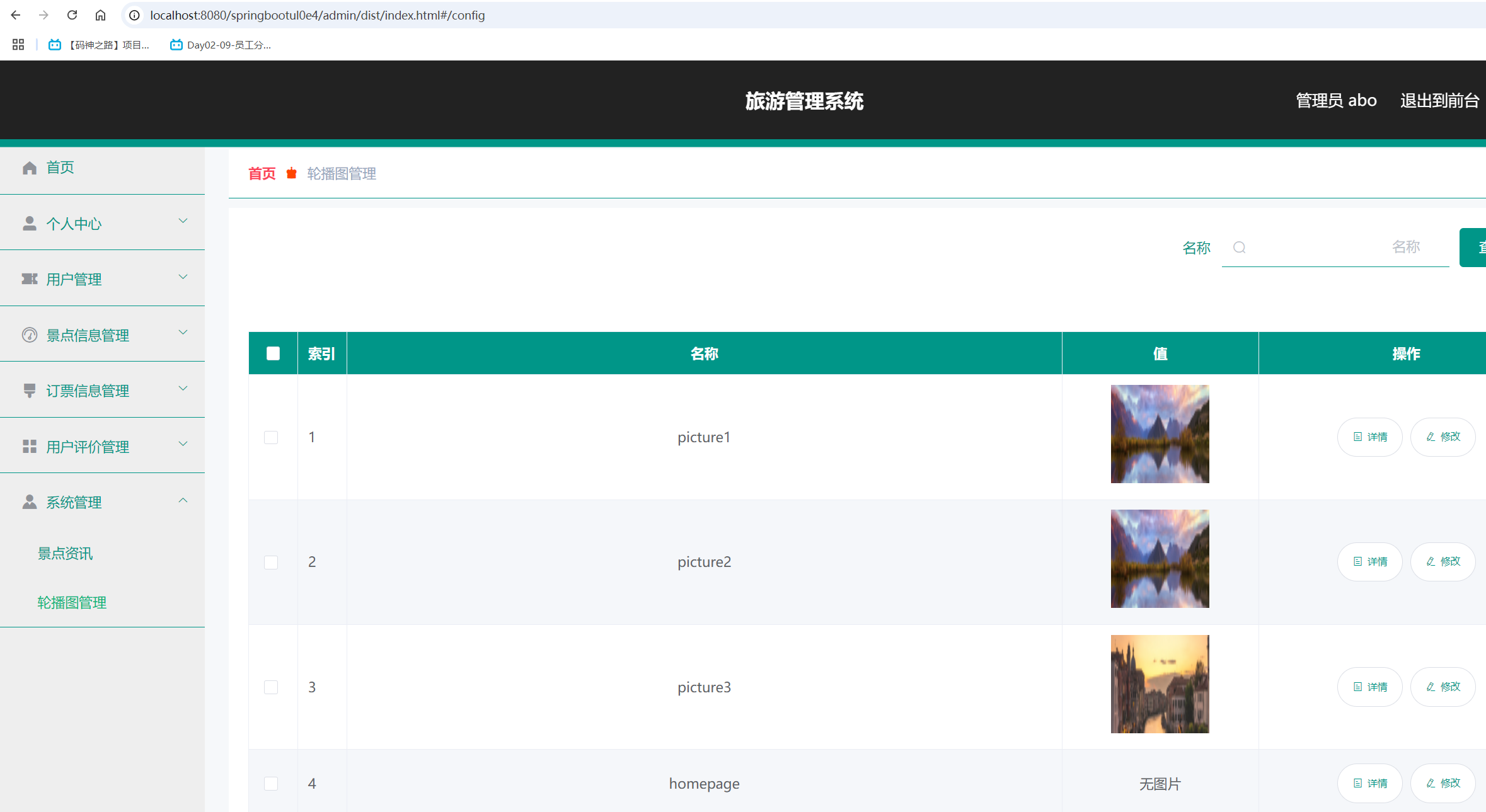The width and height of the screenshot is (1486, 812).
Task: Reload the page with browser refresh icon
Action: (72, 15)
